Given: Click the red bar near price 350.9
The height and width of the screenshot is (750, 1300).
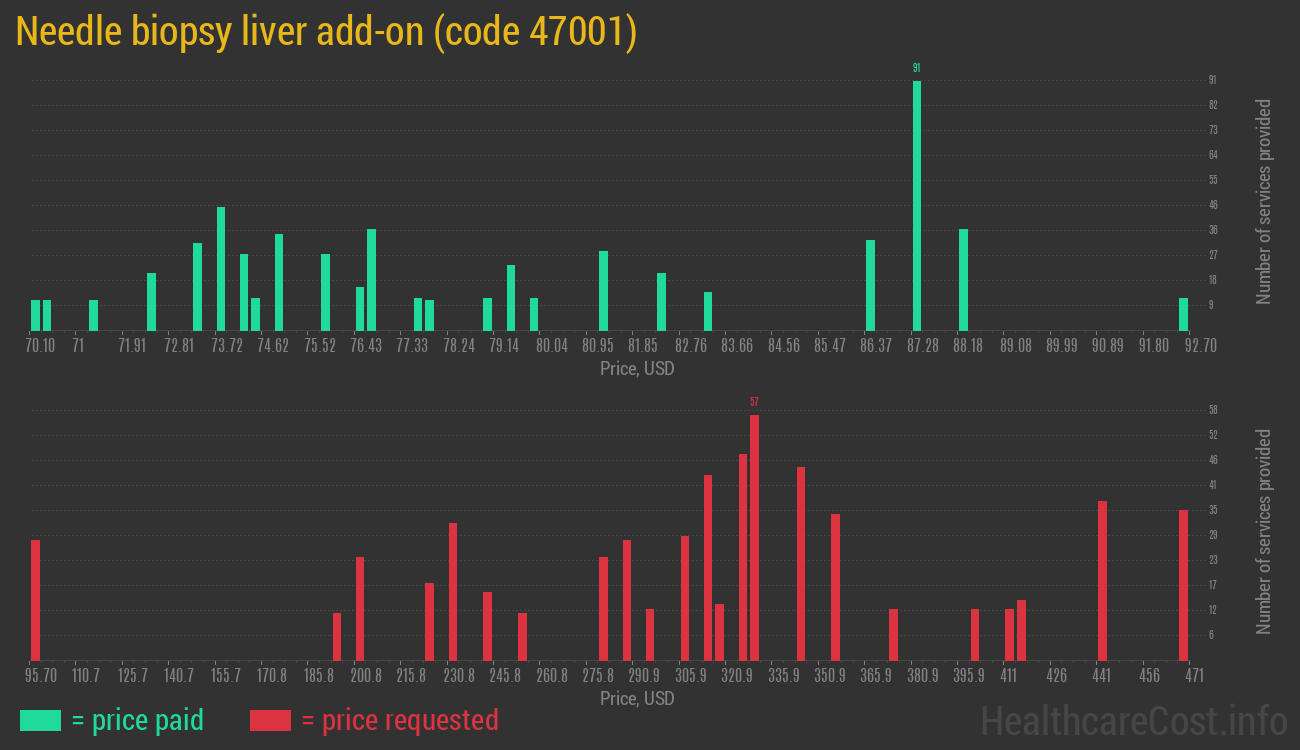Looking at the screenshot, I should (835, 587).
